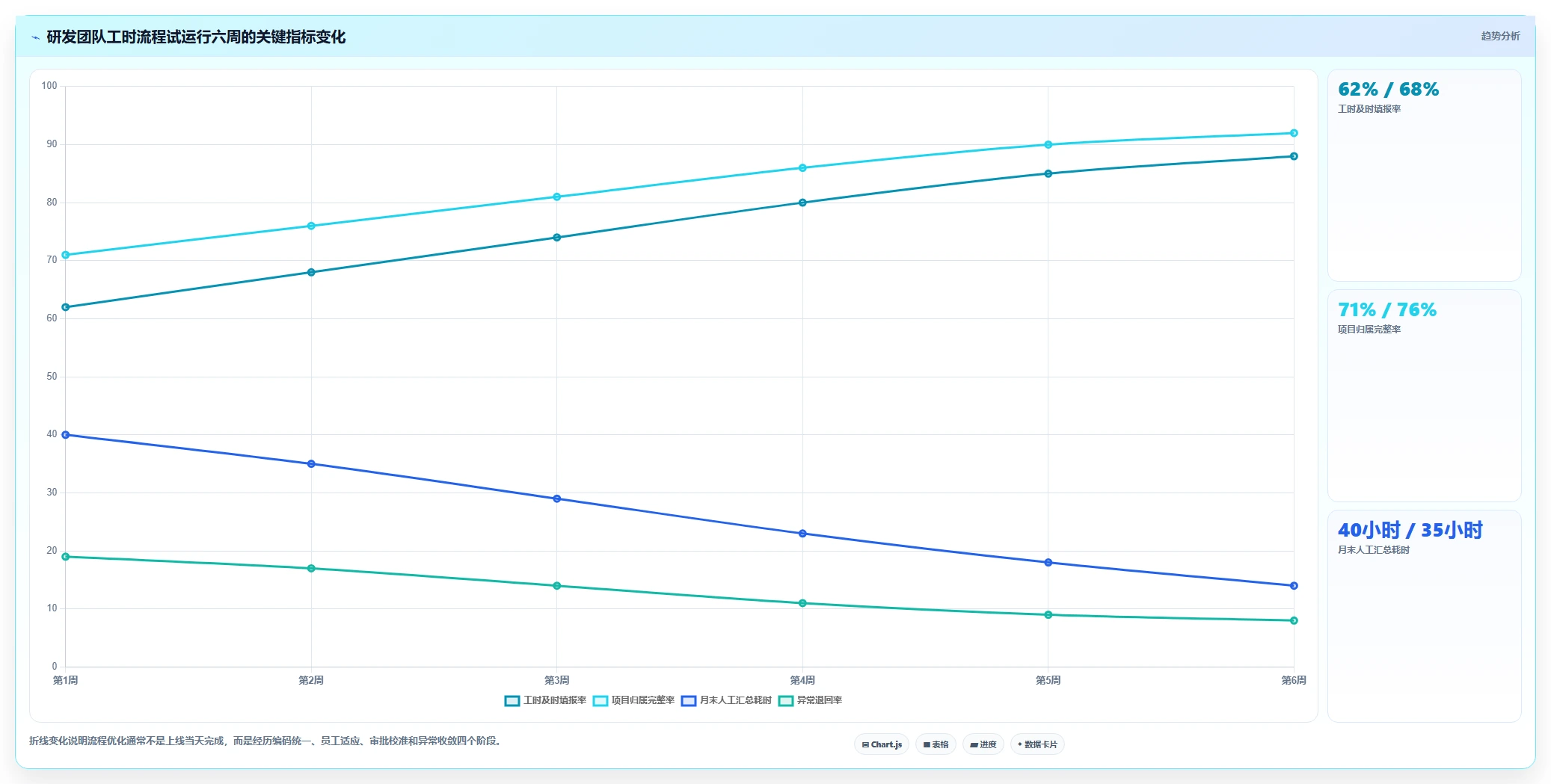Viewport: 1551px width, 784px height.
Task: Click the 62% / 68% 工时及时填报率 card
Action: click(x=1424, y=176)
